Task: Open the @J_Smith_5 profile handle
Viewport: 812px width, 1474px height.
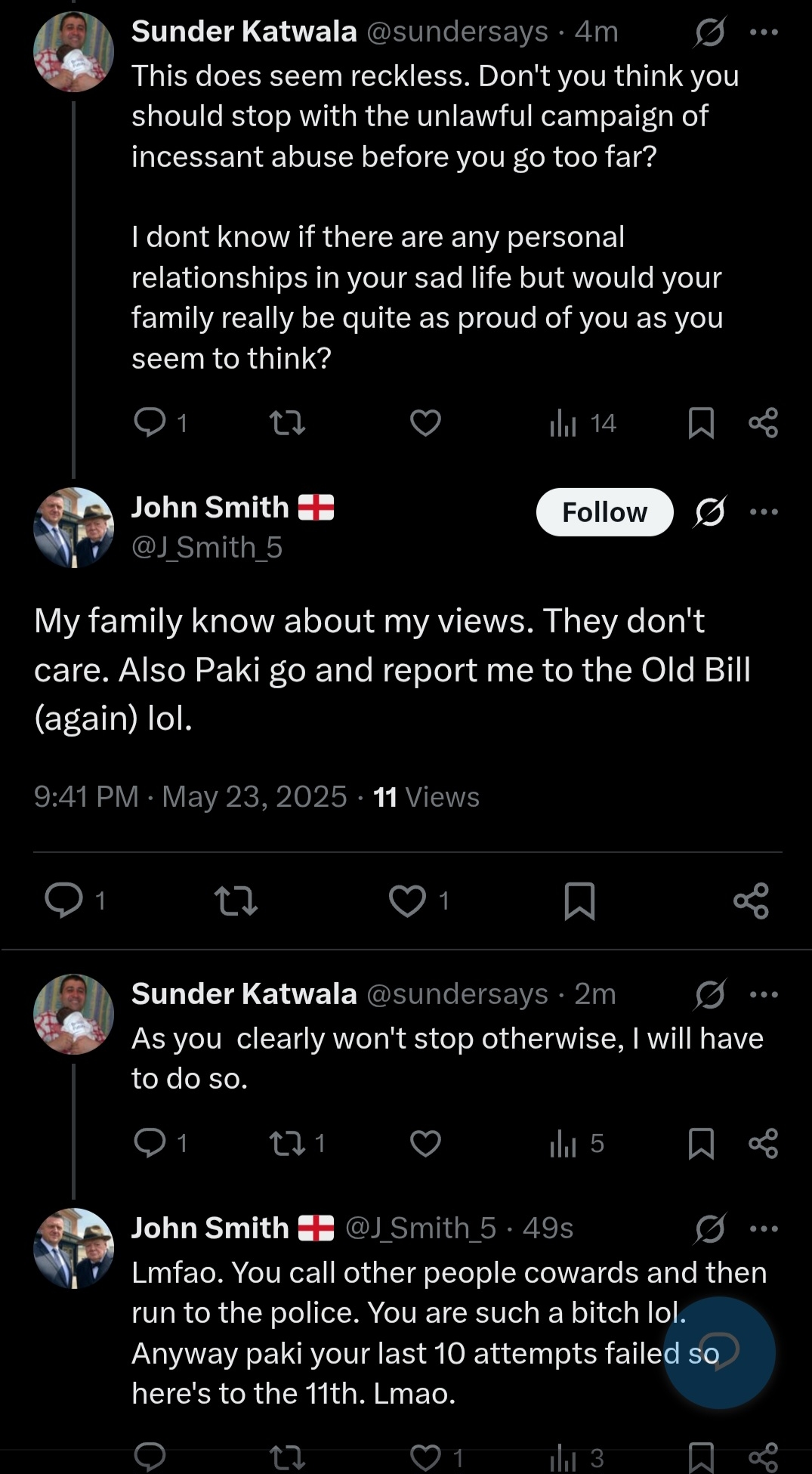Action: click(207, 547)
